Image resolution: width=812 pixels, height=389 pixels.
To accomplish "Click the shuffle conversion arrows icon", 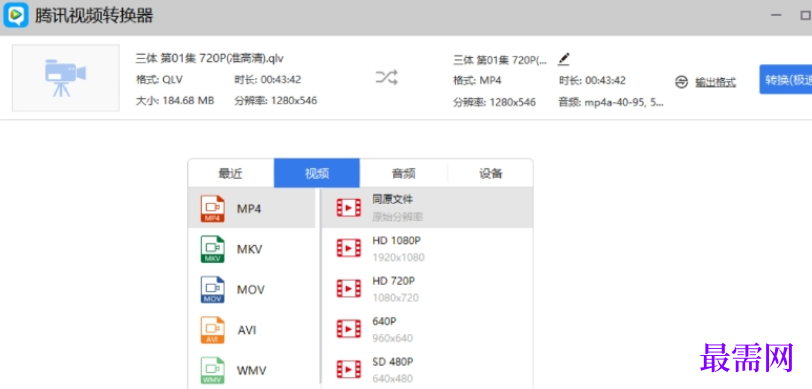I will coord(387,78).
